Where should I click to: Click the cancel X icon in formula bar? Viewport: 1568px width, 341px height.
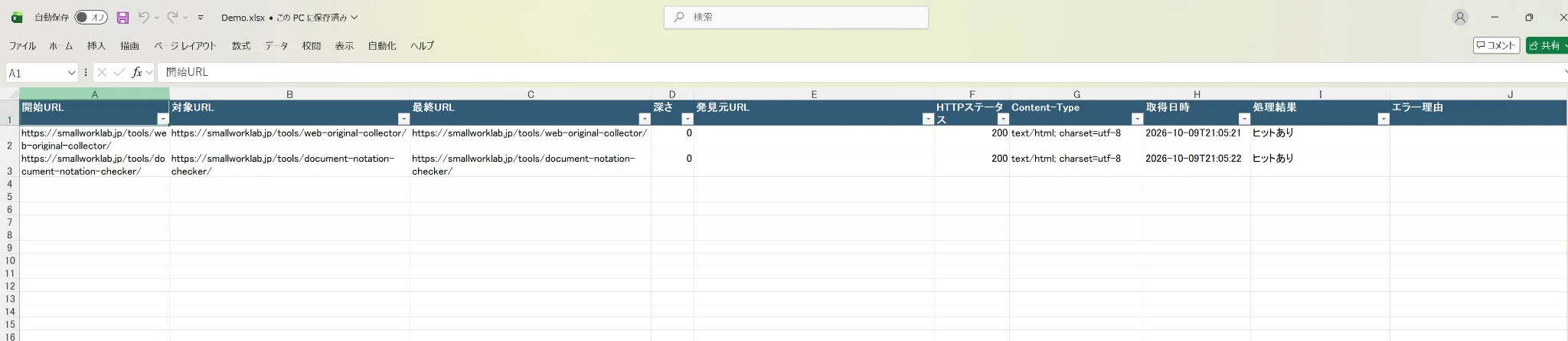point(102,73)
